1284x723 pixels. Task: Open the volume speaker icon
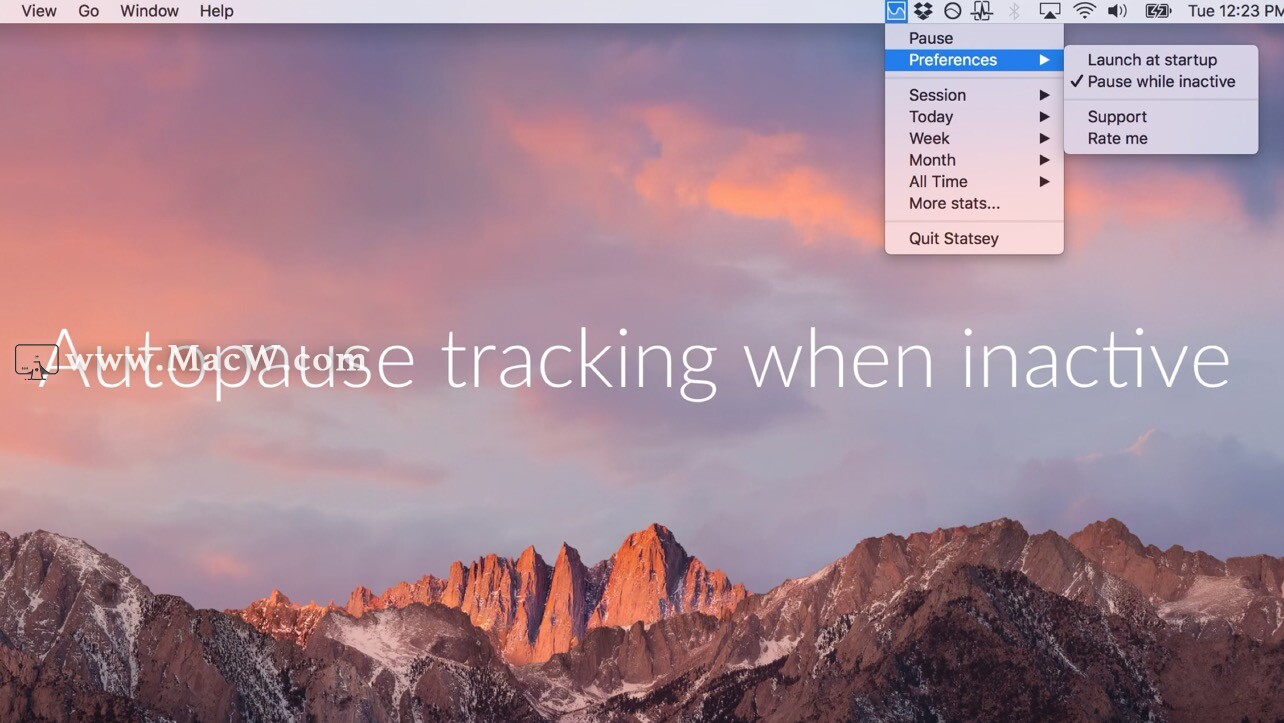(x=1117, y=11)
